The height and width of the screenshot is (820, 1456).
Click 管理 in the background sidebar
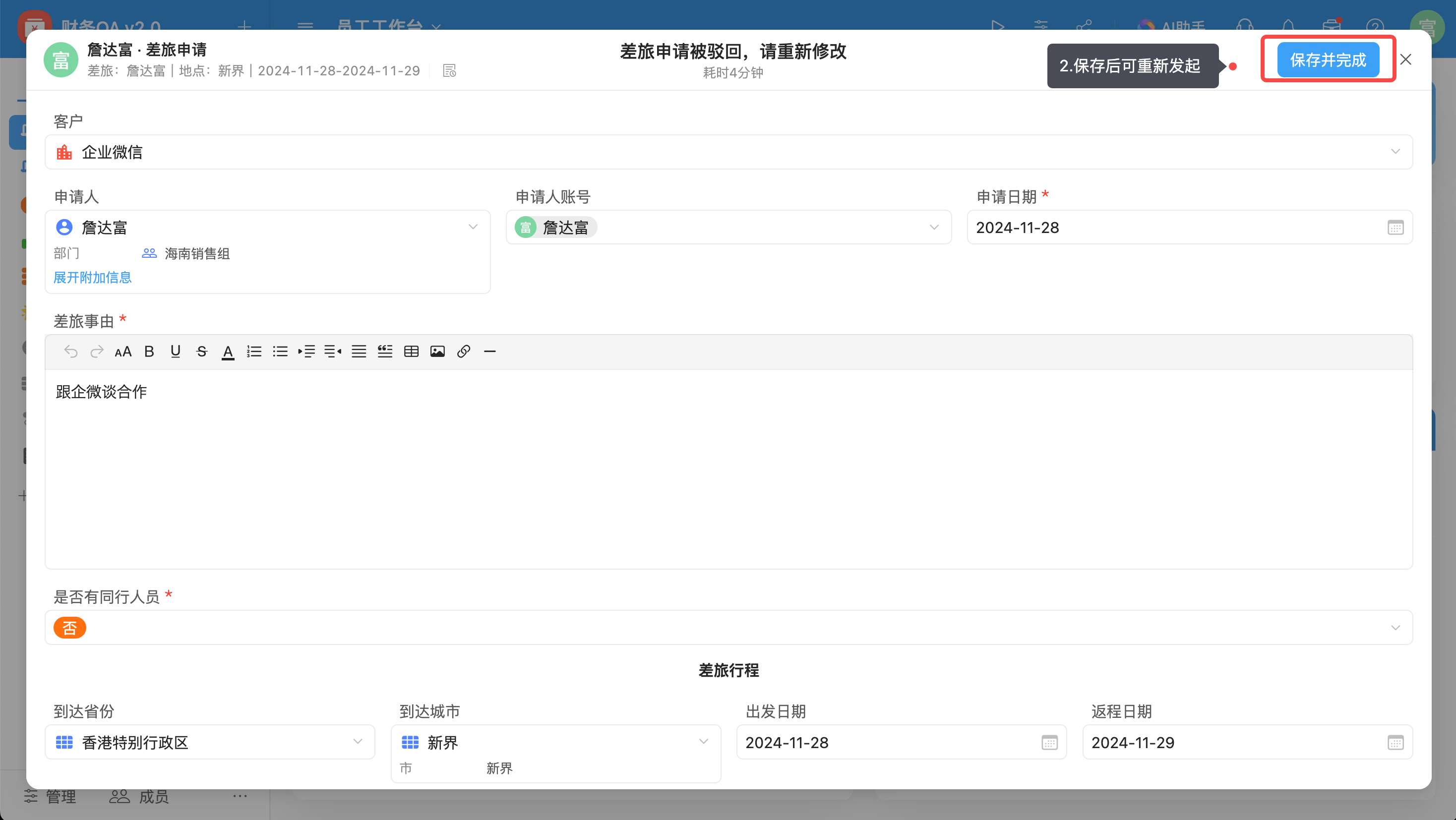50,797
